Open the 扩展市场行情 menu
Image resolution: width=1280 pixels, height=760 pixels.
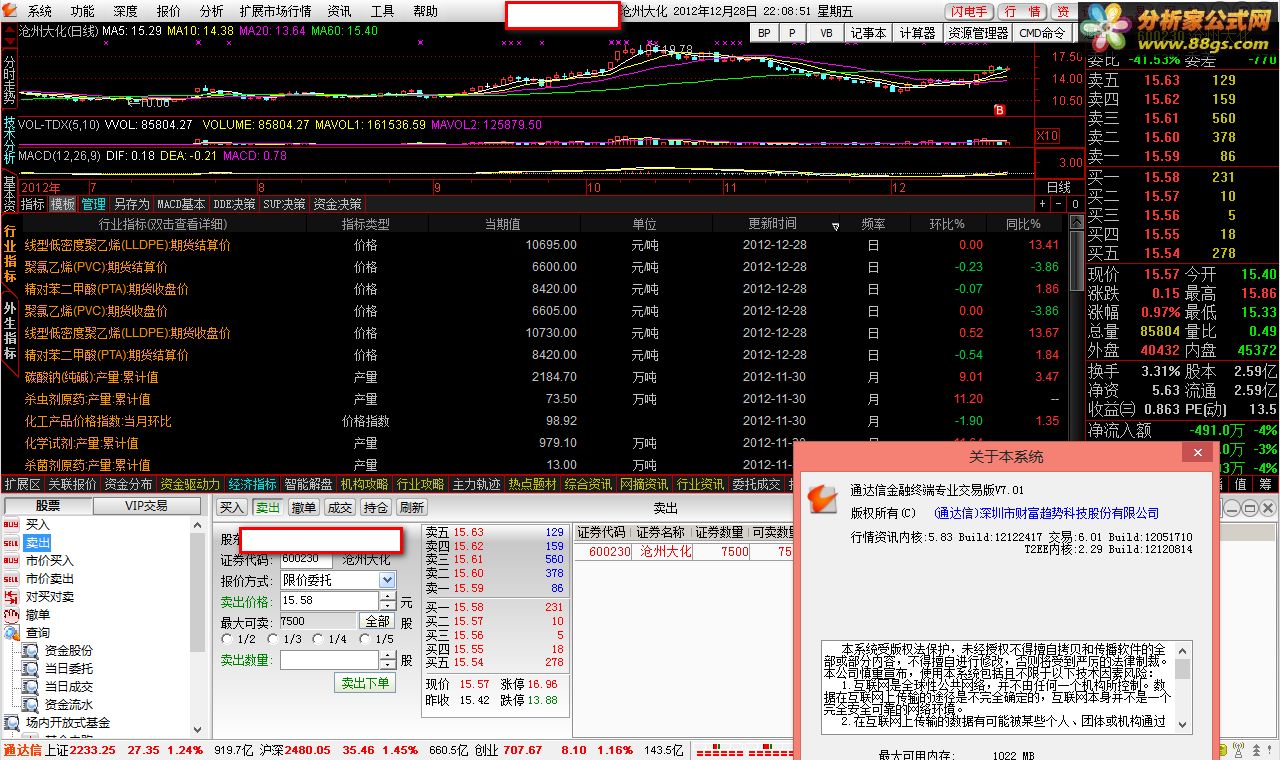[x=275, y=11]
